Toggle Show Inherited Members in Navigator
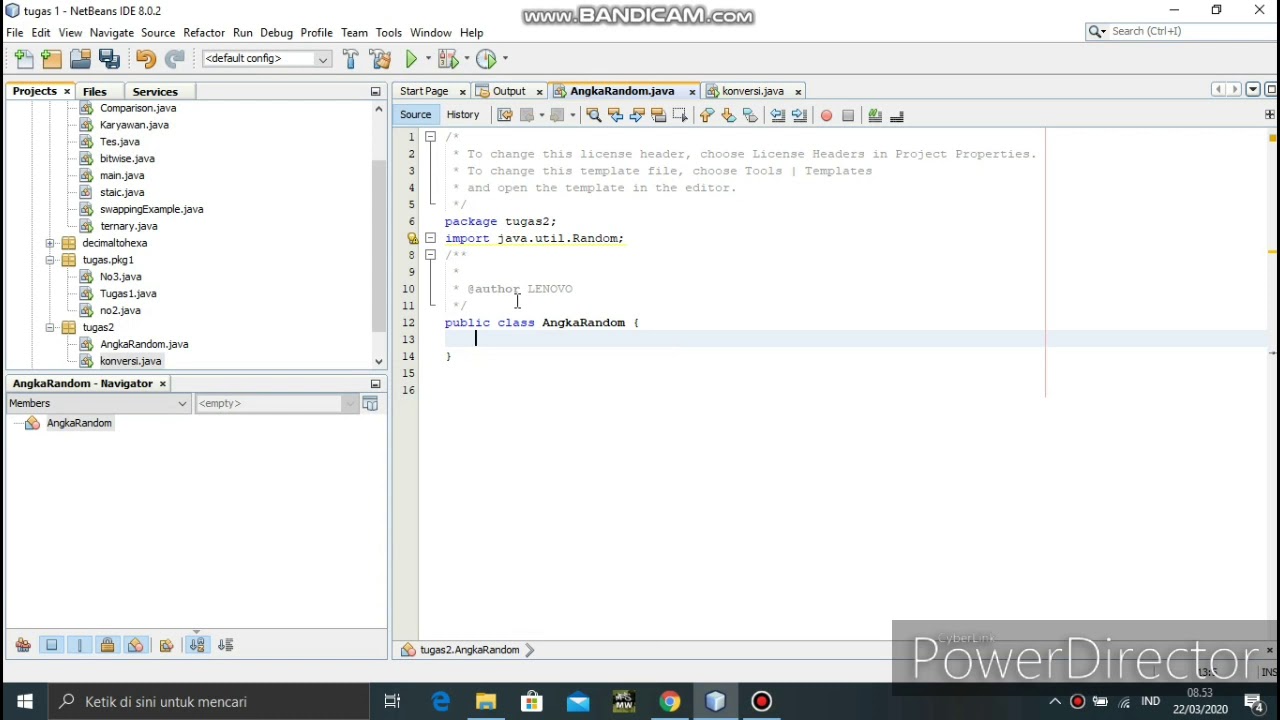Screen dimensions: 1280x720 coord(23,645)
